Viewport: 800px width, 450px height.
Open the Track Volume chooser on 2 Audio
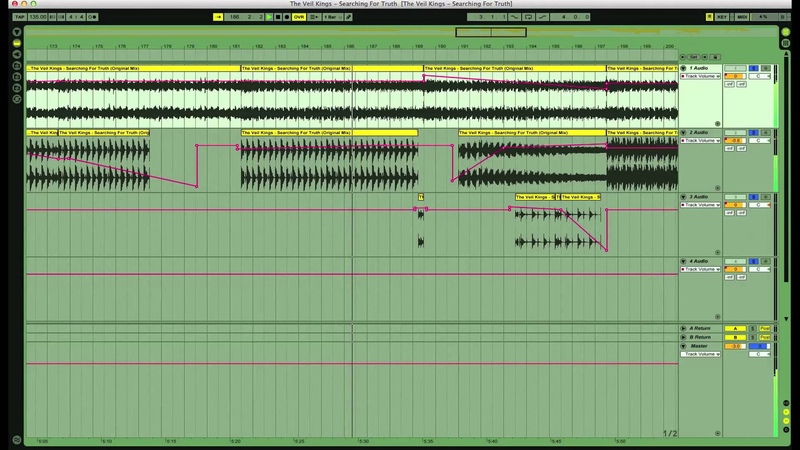click(x=700, y=140)
